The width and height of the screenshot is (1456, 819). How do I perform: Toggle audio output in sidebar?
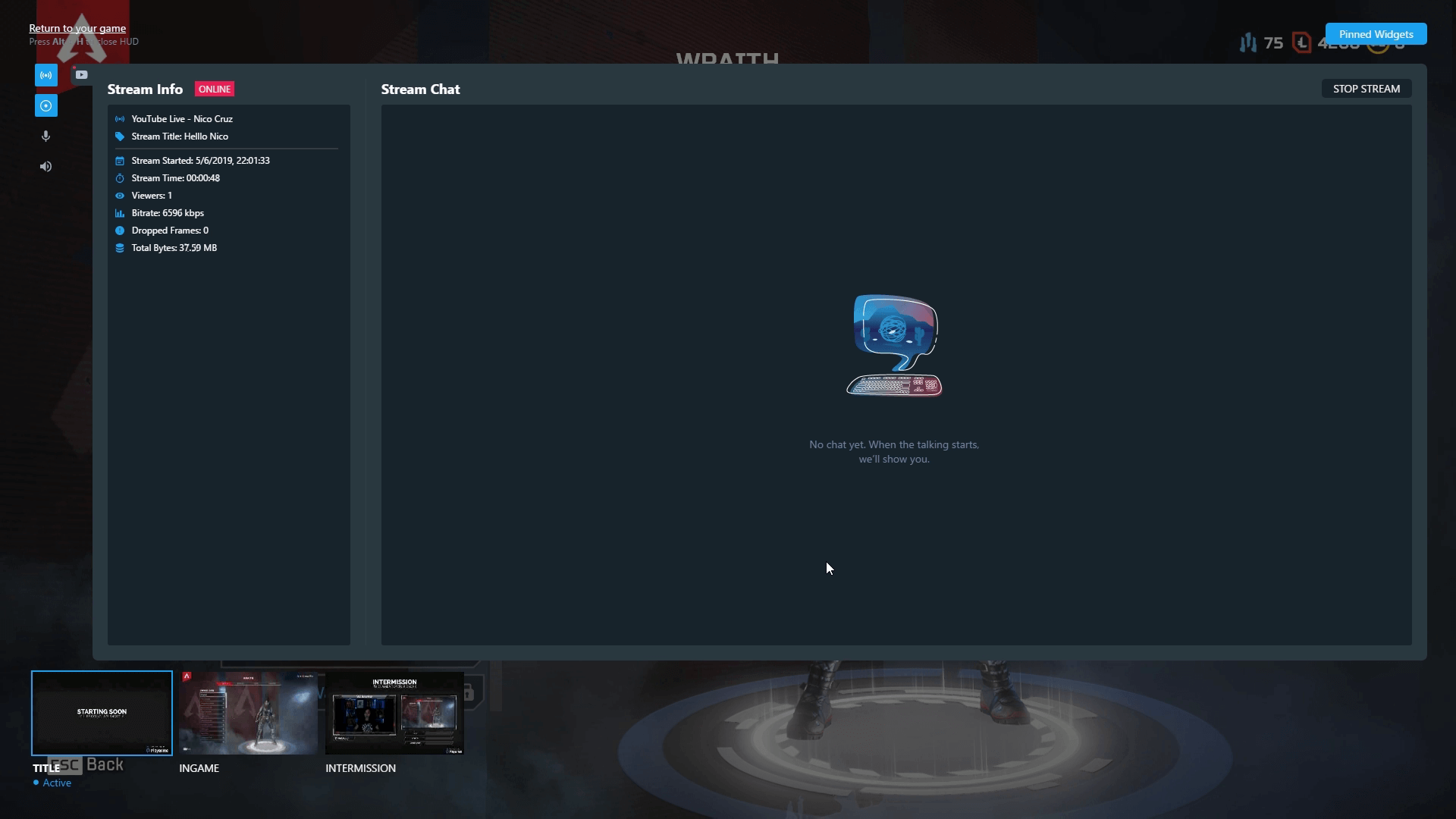tap(46, 166)
